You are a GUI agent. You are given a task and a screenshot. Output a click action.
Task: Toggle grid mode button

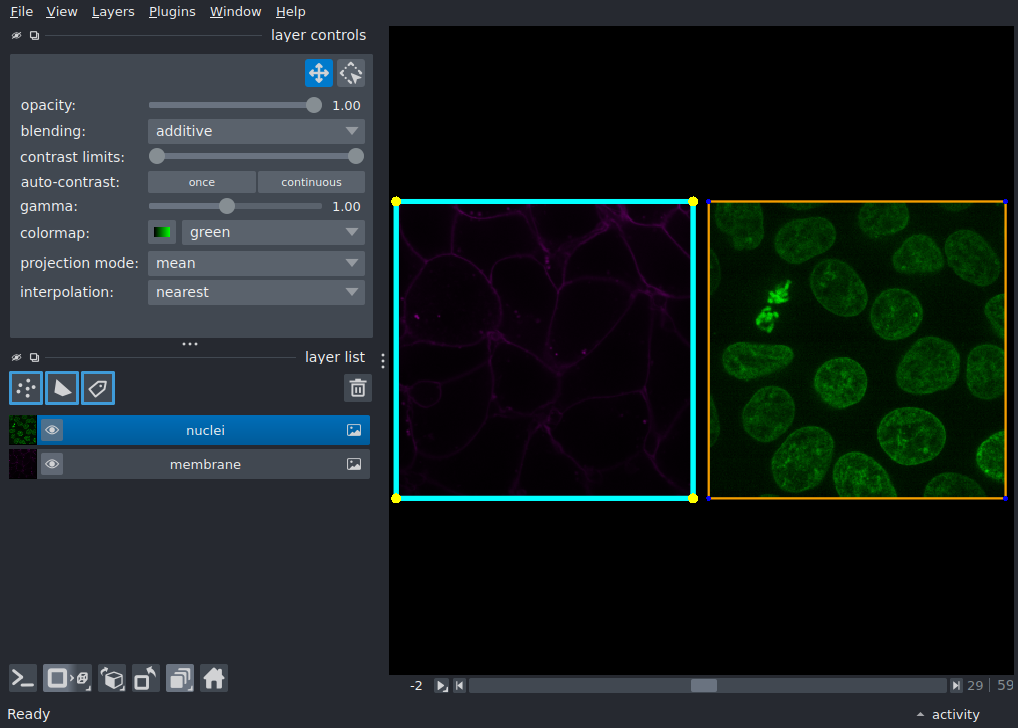point(180,679)
